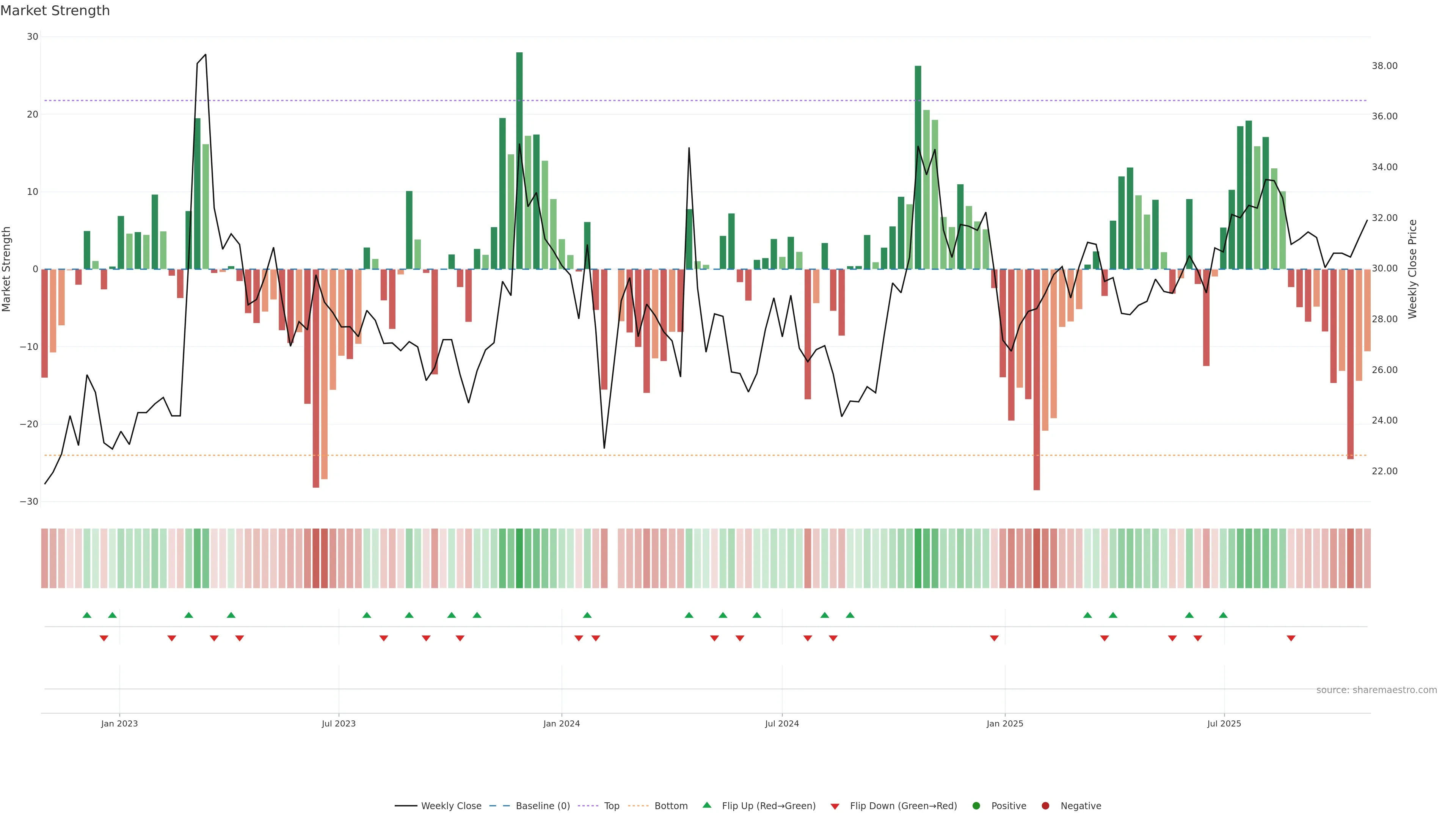Click Flip Down red triangle legend icon
The image size is (1456, 819).
coord(835,806)
